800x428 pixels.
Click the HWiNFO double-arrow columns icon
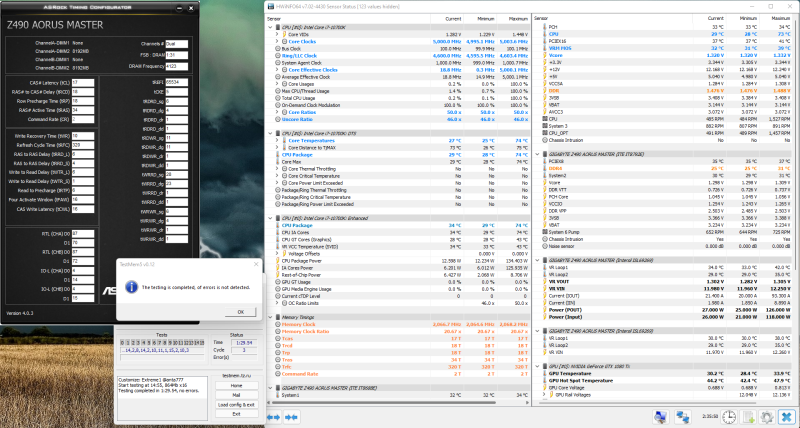pyautogui.click(x=291, y=417)
